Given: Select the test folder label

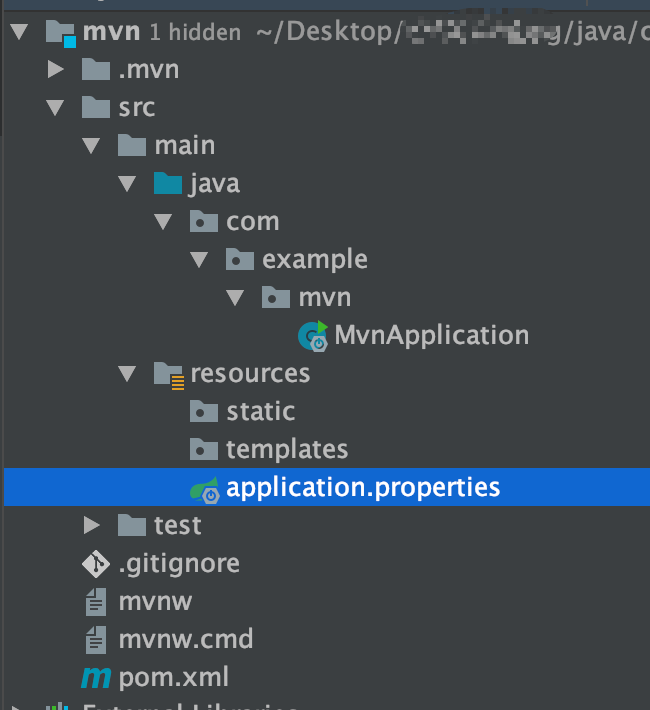Looking at the screenshot, I should [178, 526].
